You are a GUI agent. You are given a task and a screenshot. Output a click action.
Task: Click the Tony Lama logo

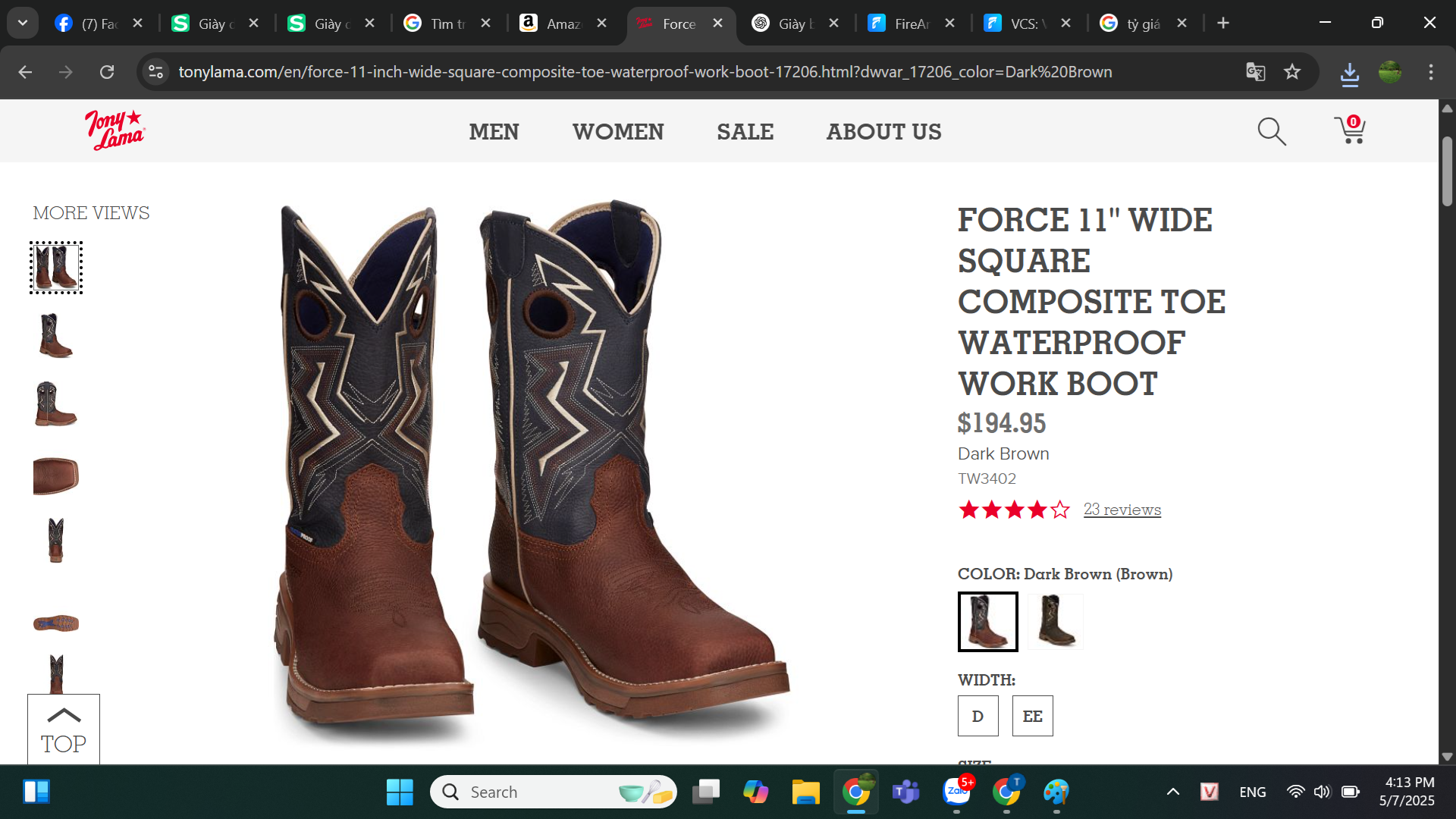click(115, 130)
